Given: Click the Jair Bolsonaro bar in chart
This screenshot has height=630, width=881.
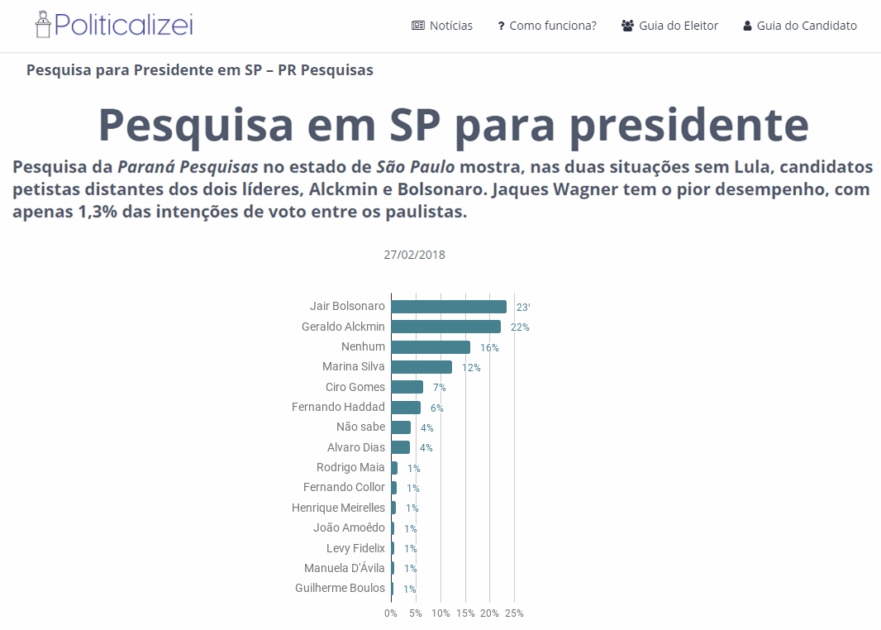Looking at the screenshot, I should (x=448, y=306).
